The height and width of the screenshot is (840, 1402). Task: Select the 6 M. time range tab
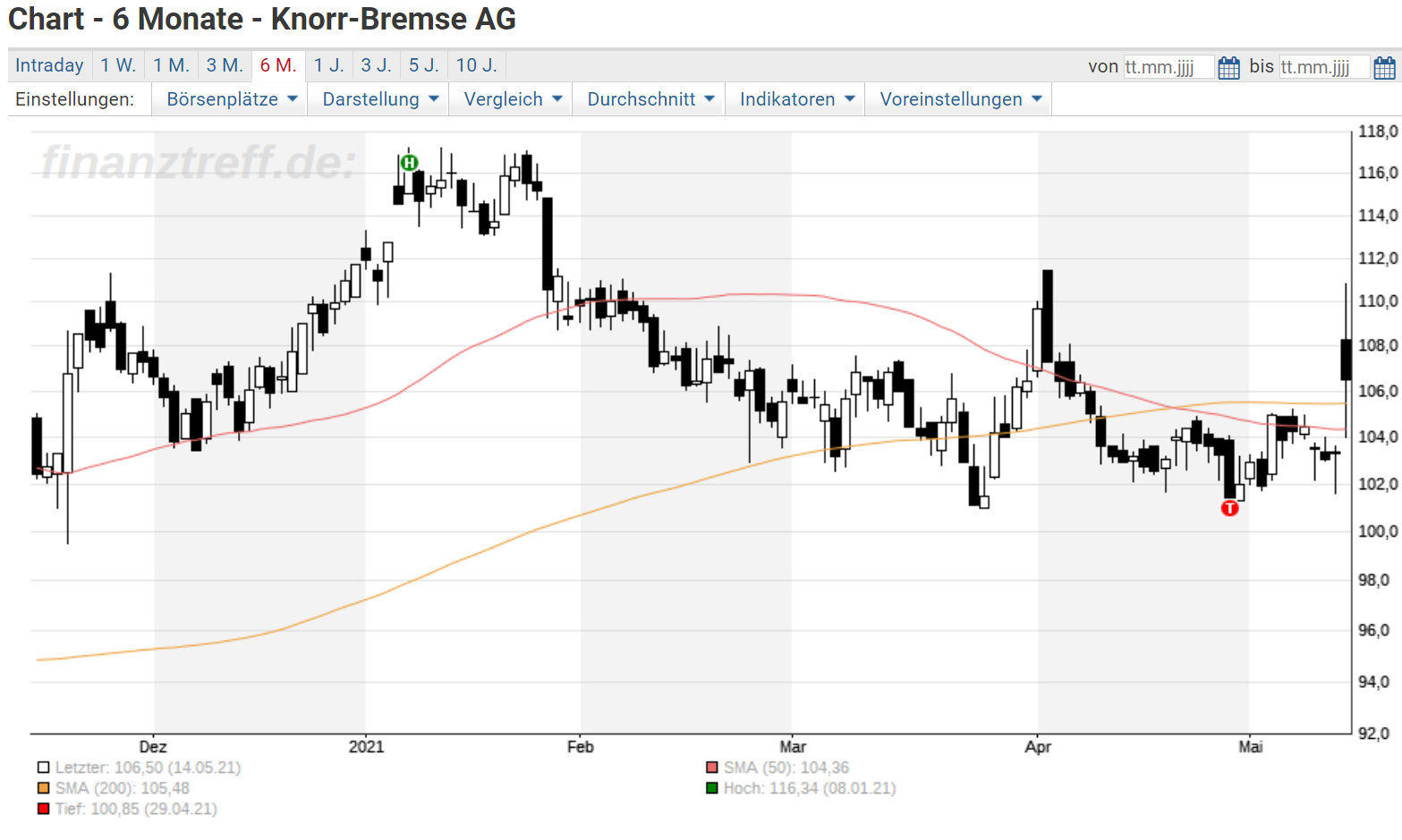278,65
